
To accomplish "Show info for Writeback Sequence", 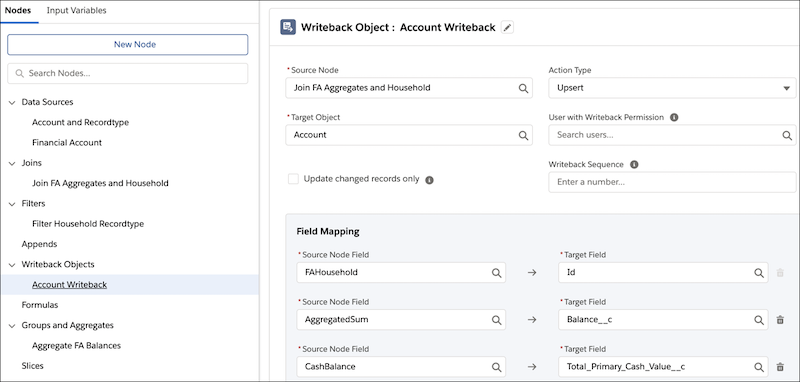I will pyautogui.click(x=634, y=165).
